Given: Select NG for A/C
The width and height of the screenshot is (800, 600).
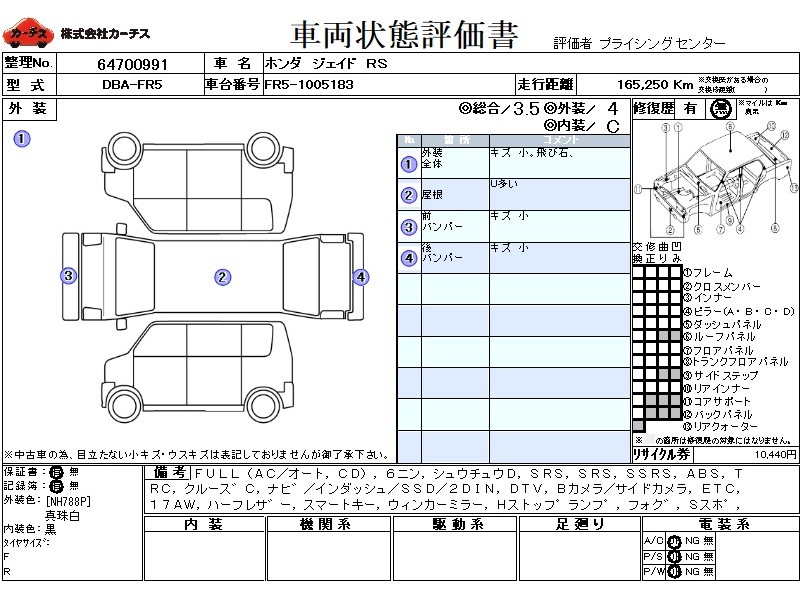Looking at the screenshot, I should (x=692, y=541).
